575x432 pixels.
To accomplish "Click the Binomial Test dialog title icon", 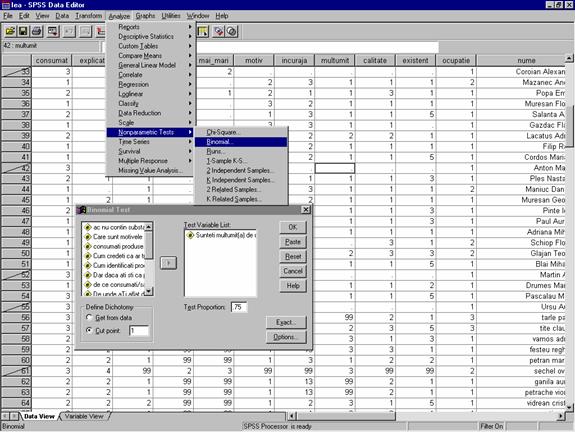I will [81, 210].
